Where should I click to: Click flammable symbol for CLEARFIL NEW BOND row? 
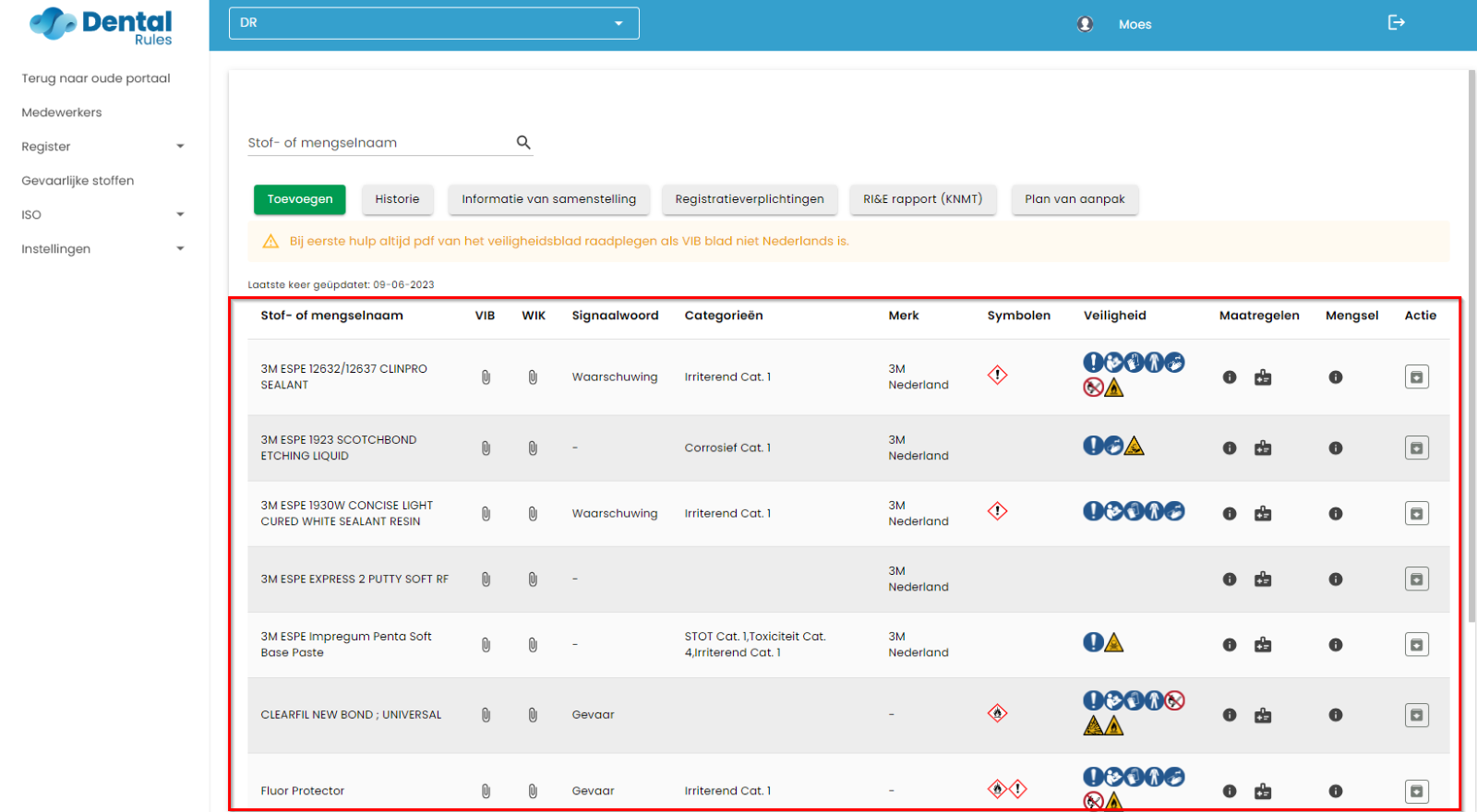[x=998, y=713]
